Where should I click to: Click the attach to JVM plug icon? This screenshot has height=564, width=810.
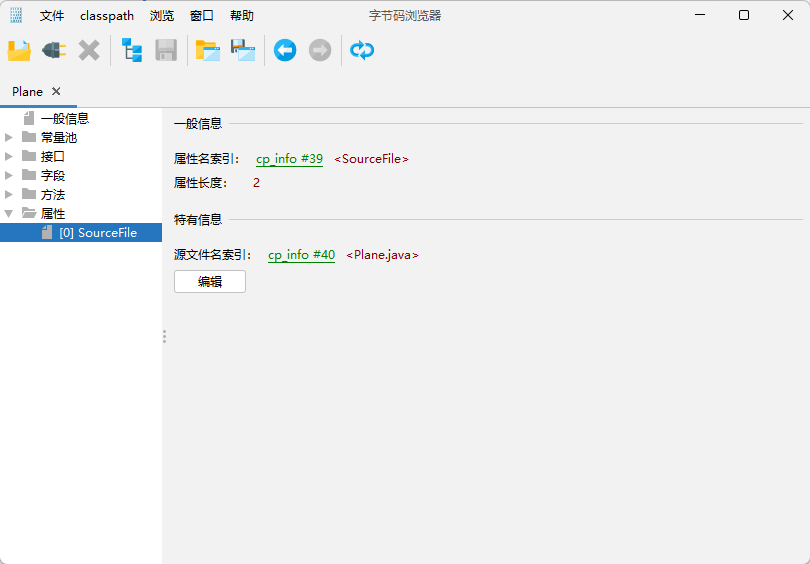tap(54, 50)
